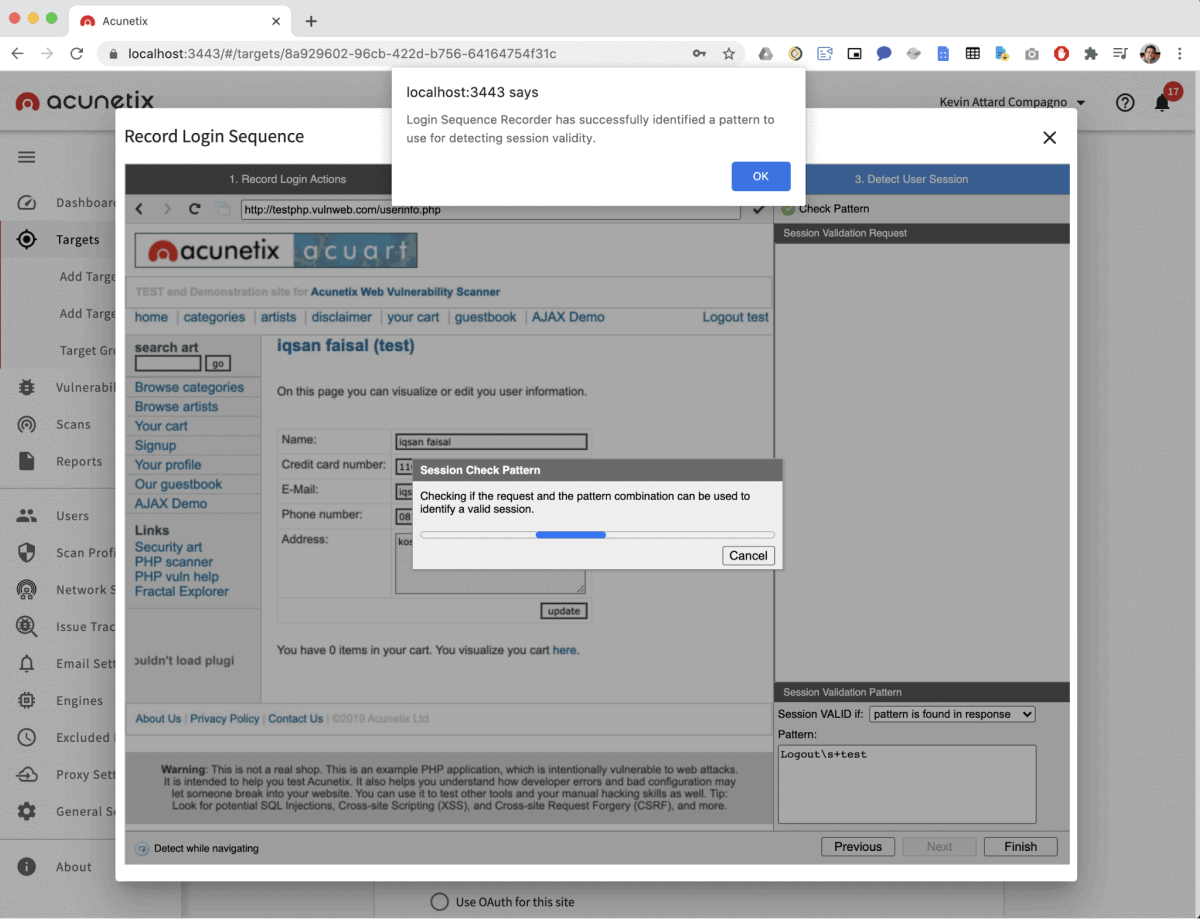Click the search art input field
Viewport: 1200px width, 919px height.
(x=168, y=364)
